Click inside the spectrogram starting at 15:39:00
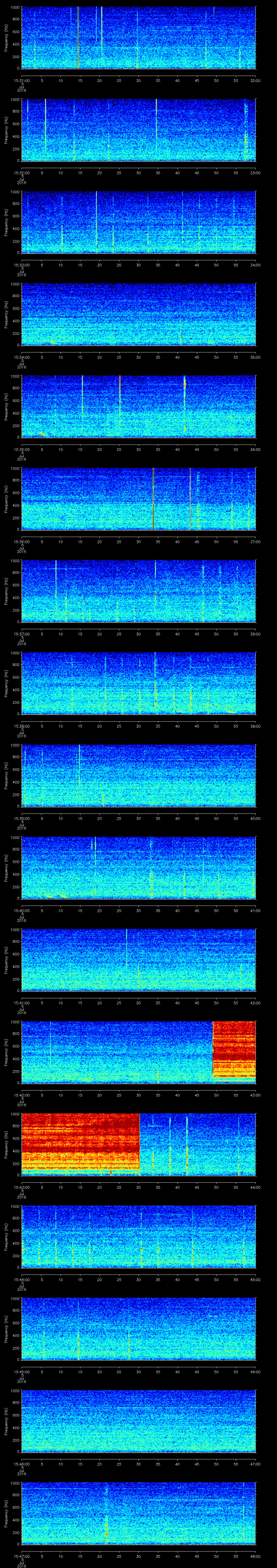 [138, 775]
